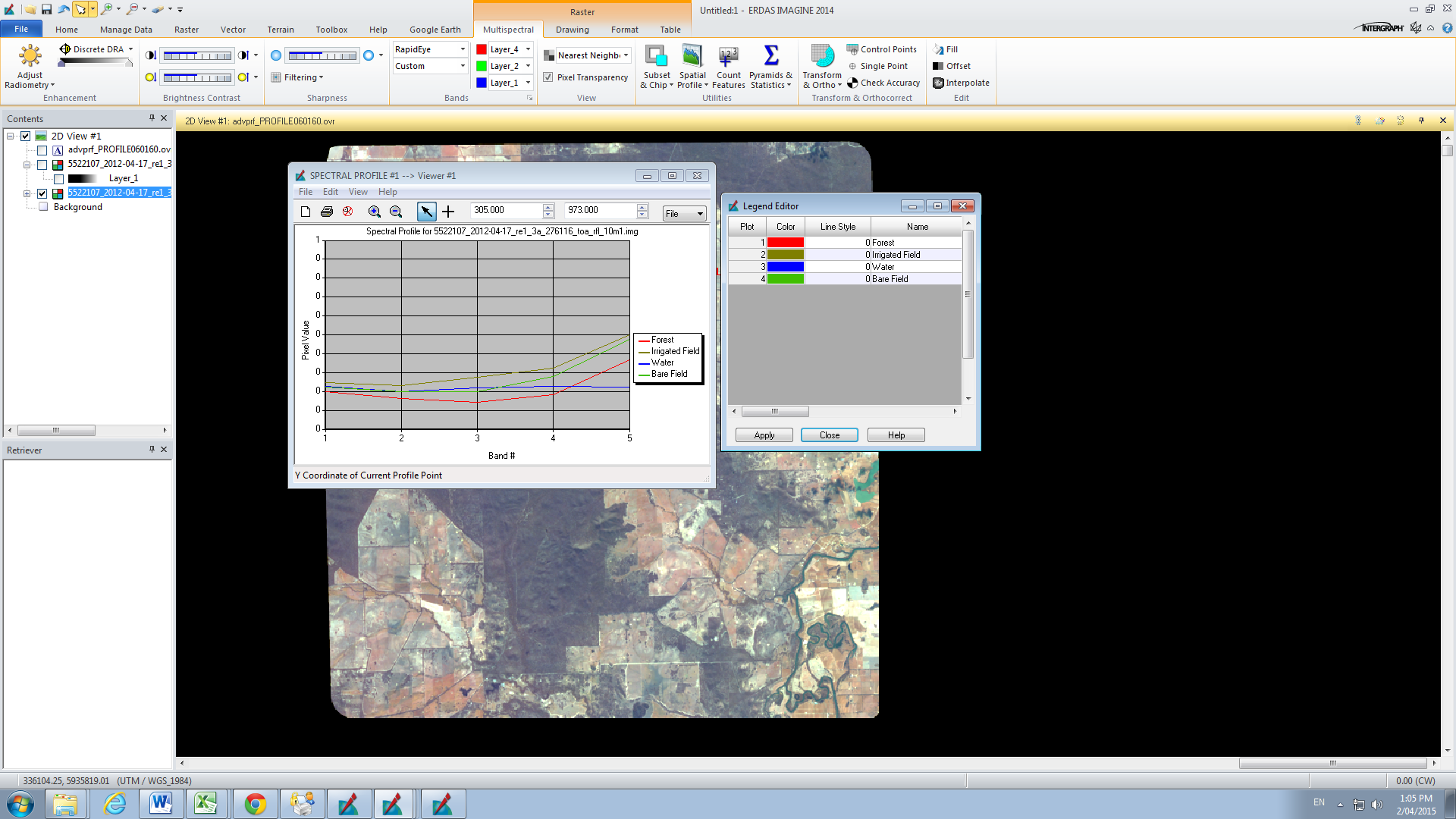Open the Pyramids & Statistics sigma tool
Screen dimensions: 1456x819
tap(770, 57)
